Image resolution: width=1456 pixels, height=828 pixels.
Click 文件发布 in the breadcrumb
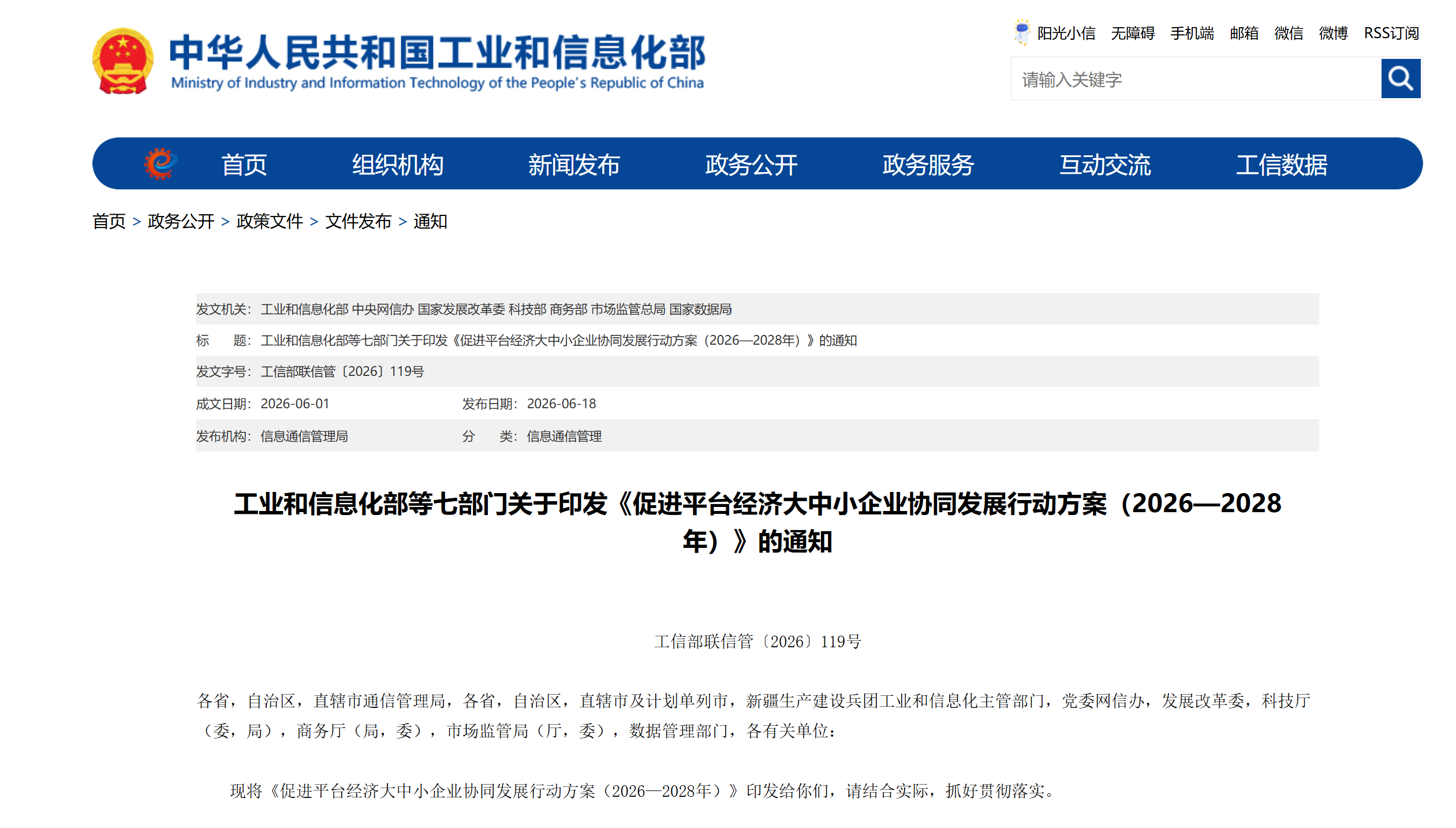click(359, 221)
